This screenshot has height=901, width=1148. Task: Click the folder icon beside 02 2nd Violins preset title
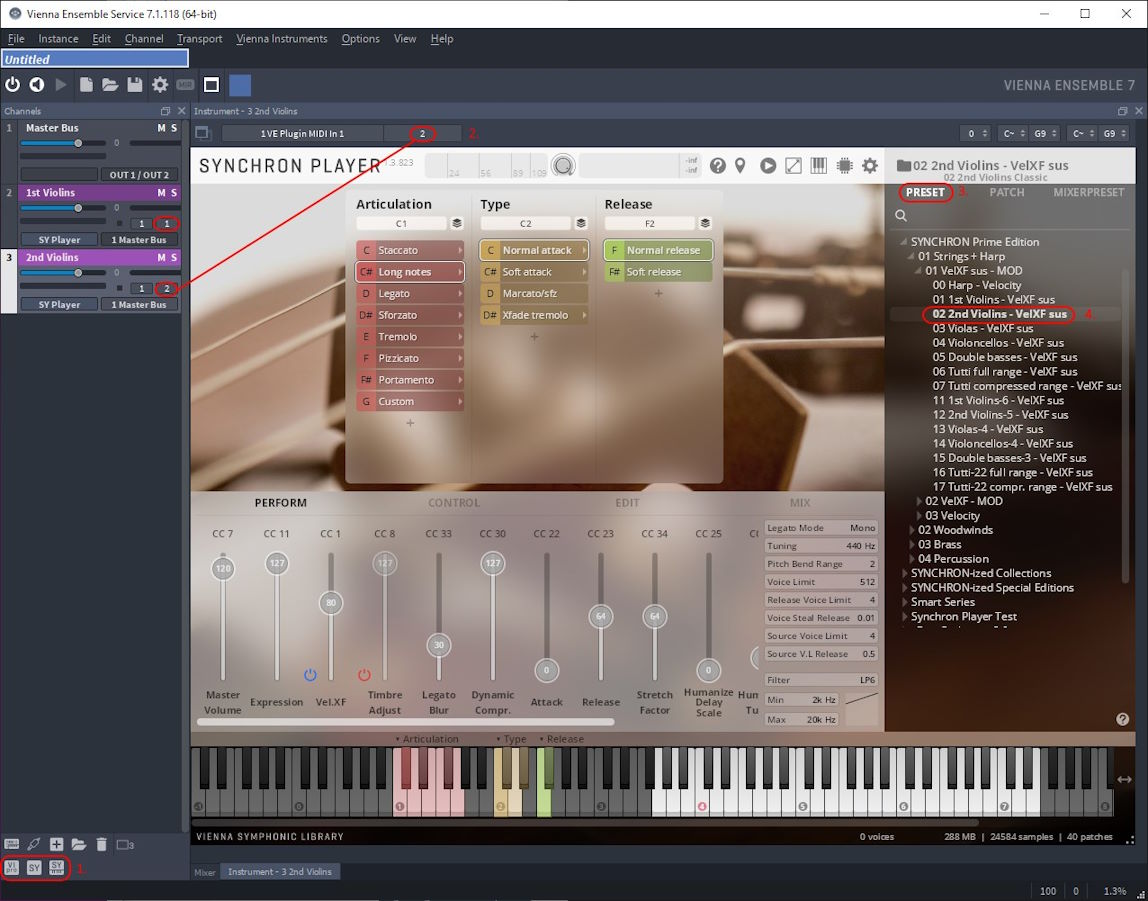coord(903,165)
